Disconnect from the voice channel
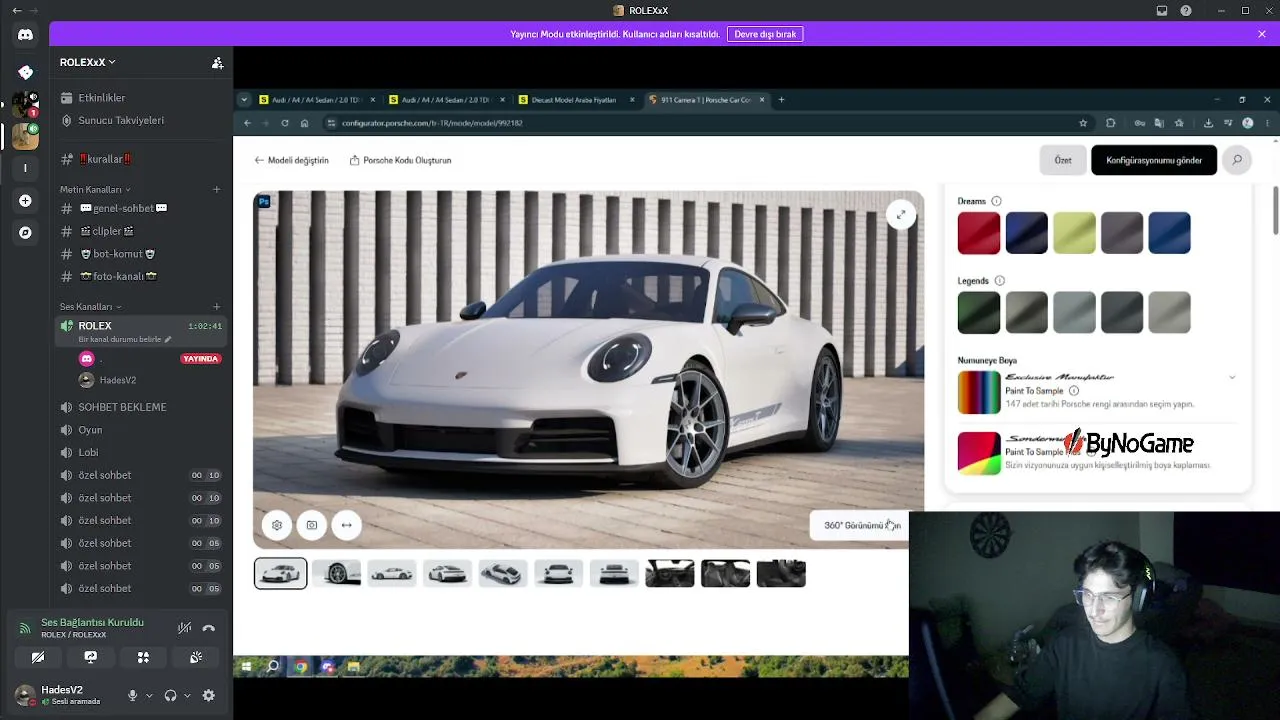Image resolution: width=1280 pixels, height=720 pixels. coord(209,628)
